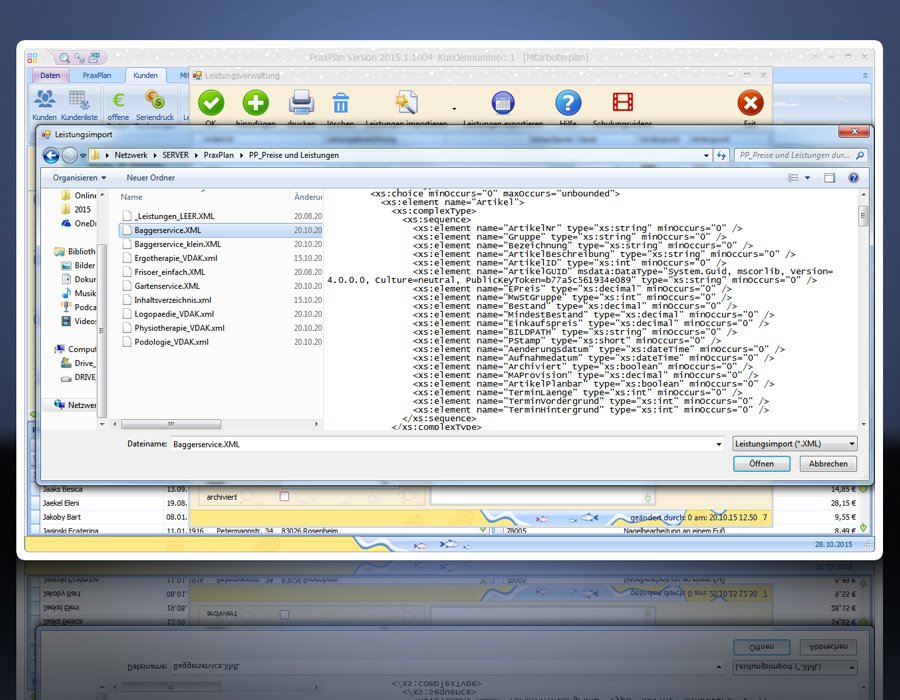Screen dimensions: 900x700
Task: Collapse the PraxPlan ribbon chevron
Action: coord(865,75)
